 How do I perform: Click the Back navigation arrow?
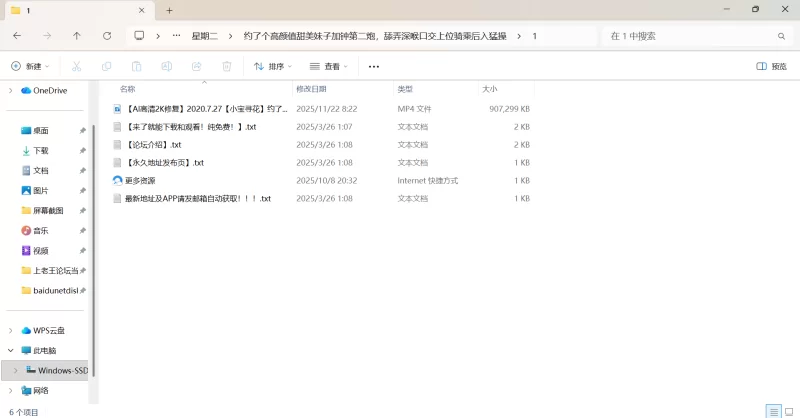[17, 35]
